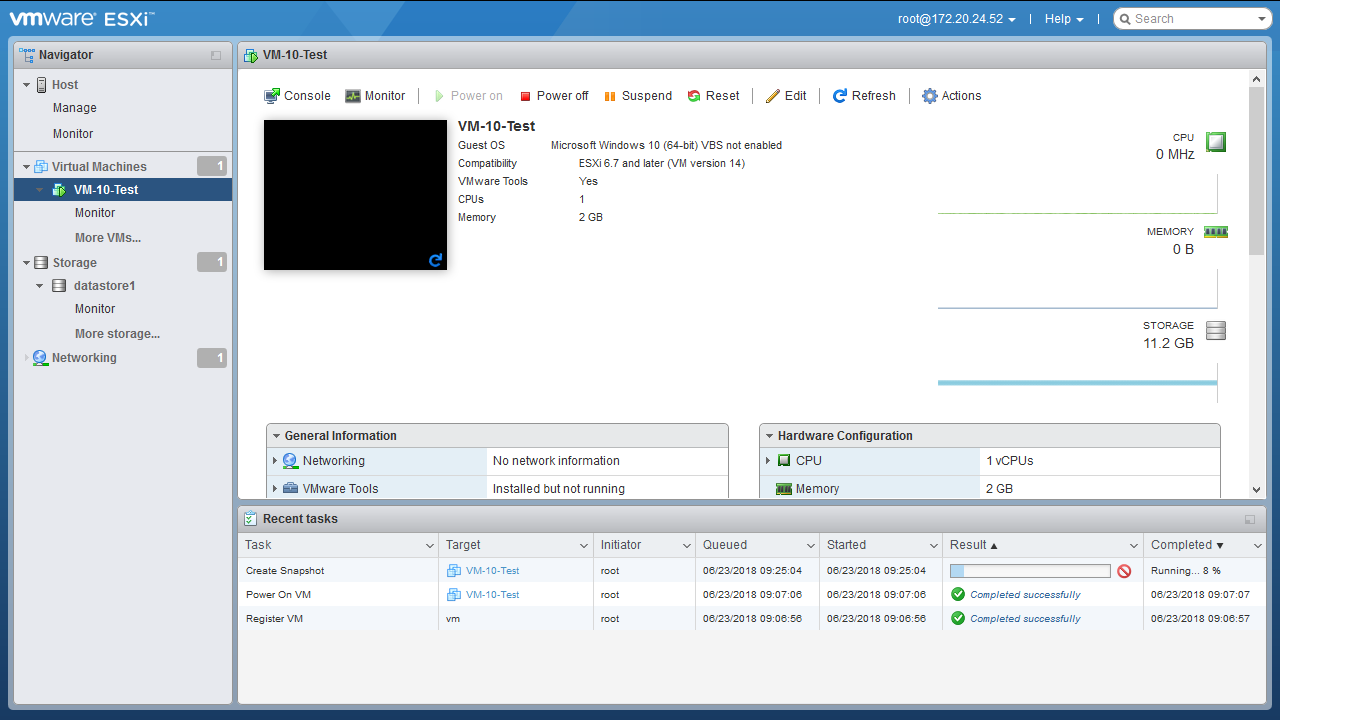Click the VM-10-Test title icon
The image size is (1360, 720).
click(x=251, y=55)
